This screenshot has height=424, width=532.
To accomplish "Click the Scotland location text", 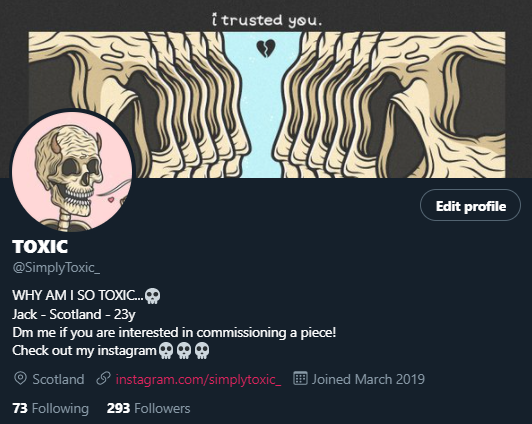I will pyautogui.click(x=58, y=379).
